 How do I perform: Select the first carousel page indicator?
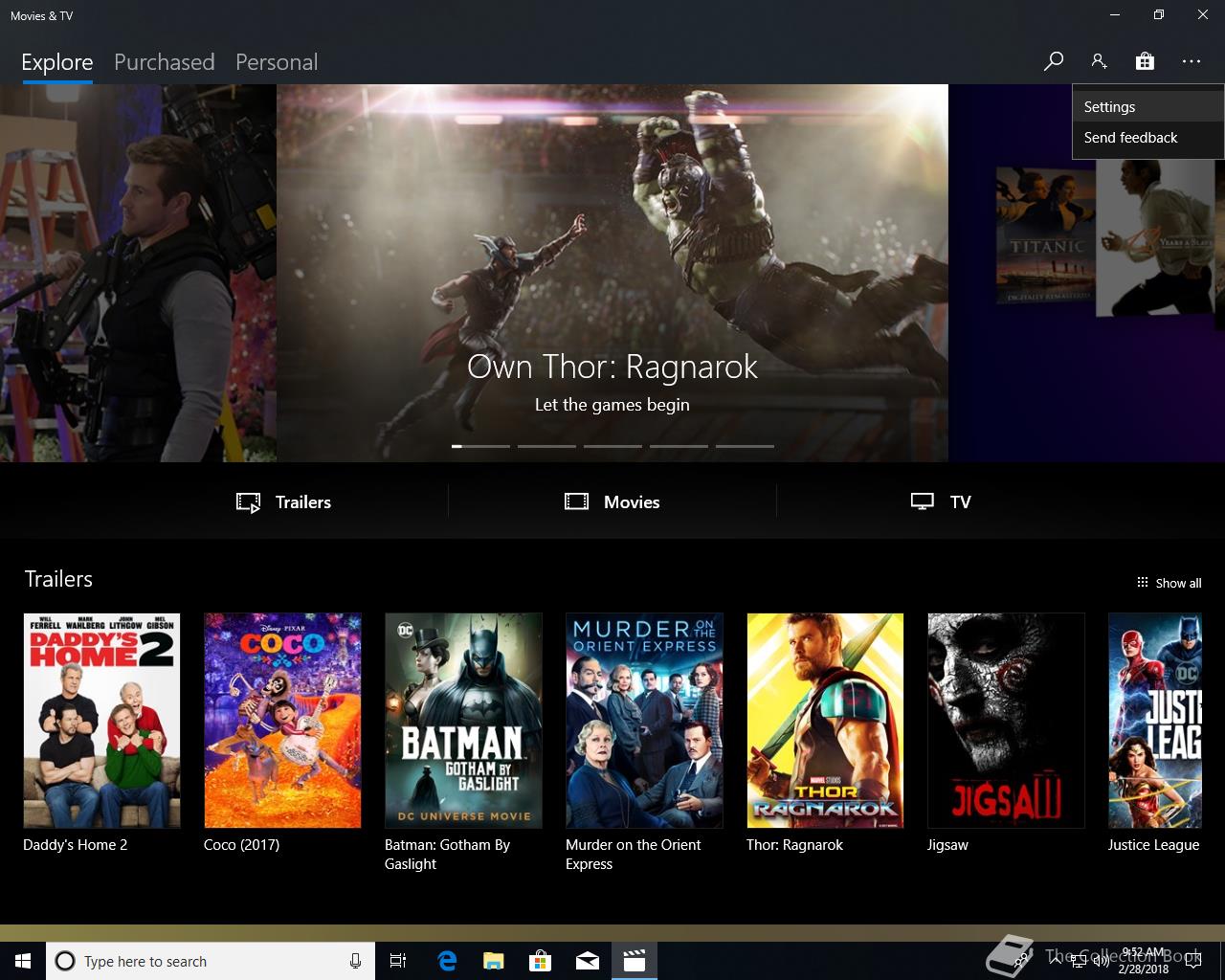pos(480,446)
